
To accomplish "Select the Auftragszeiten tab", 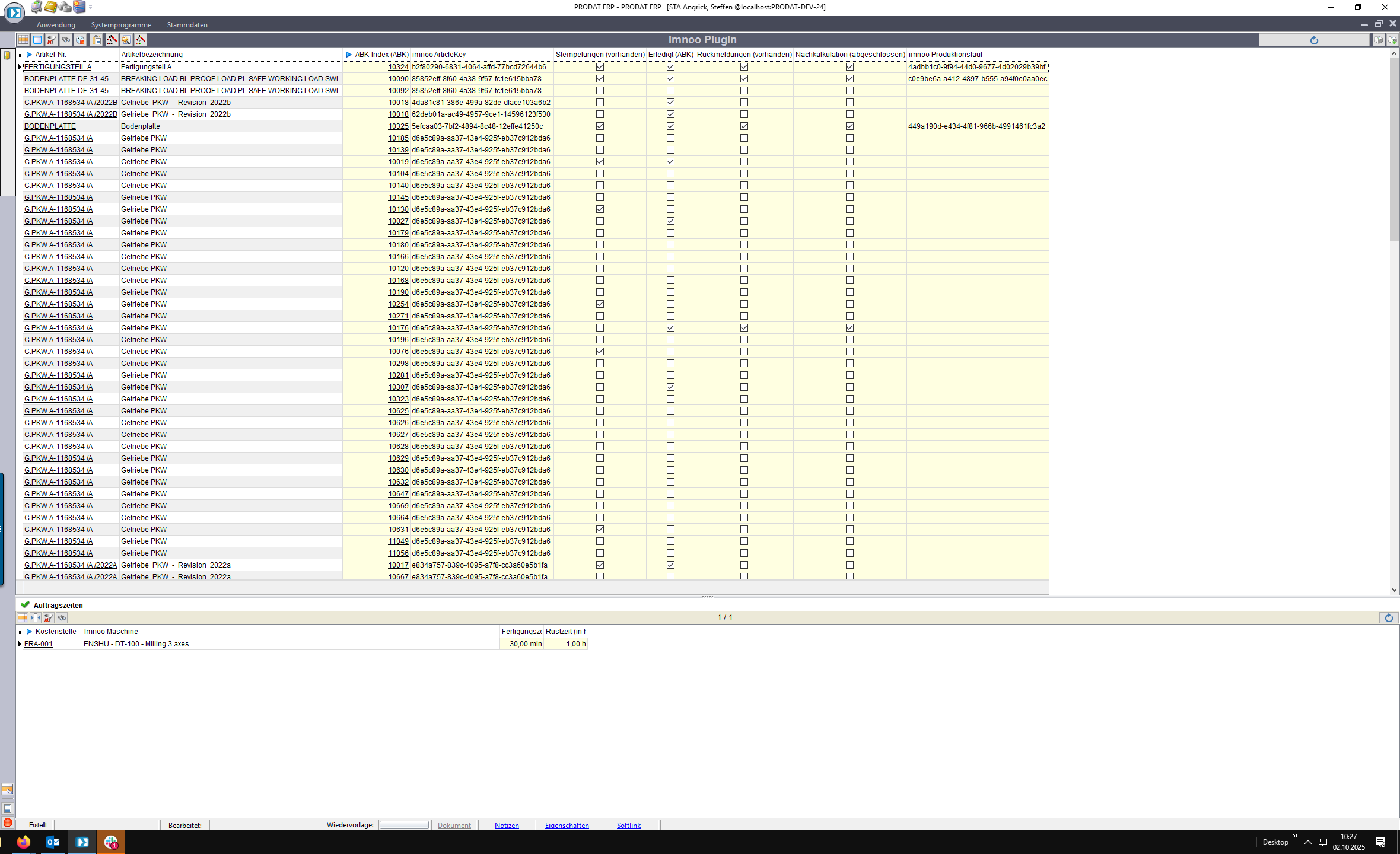I will tap(58, 605).
